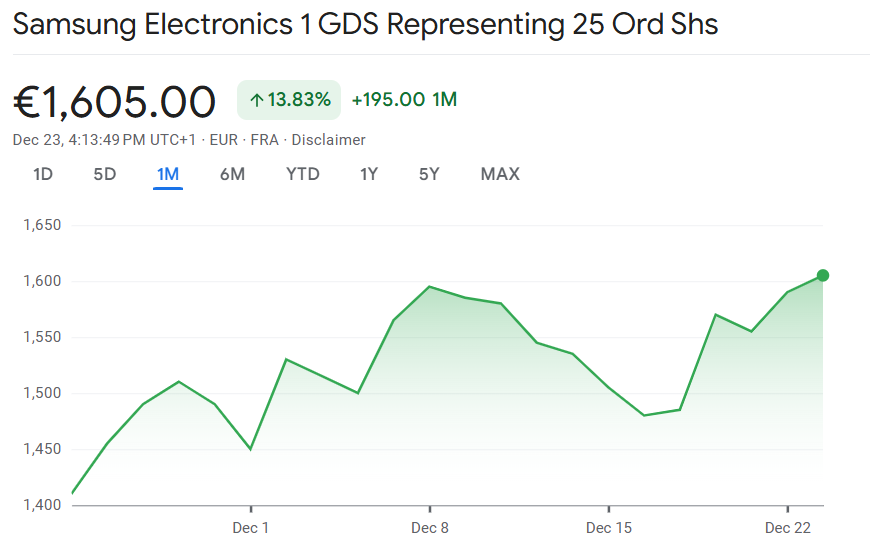Image resolution: width=870 pixels, height=541 pixels.
Task: Click the Dec 15 date axis label
Action: (609, 527)
